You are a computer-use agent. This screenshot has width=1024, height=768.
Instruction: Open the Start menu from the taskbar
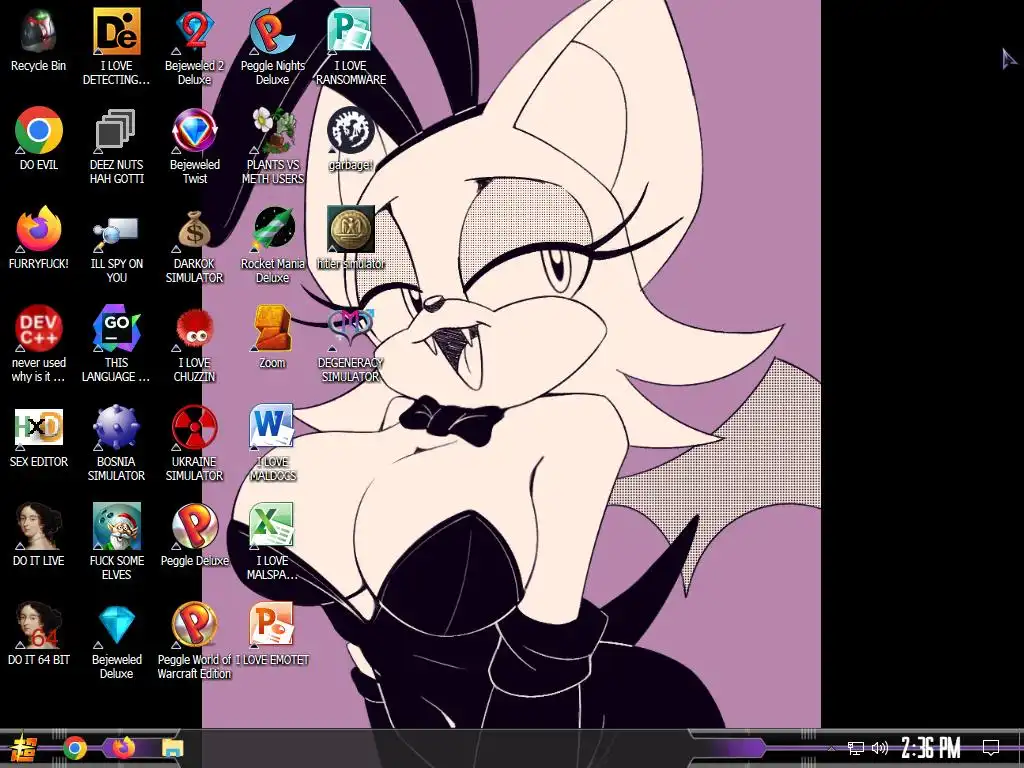click(24, 748)
